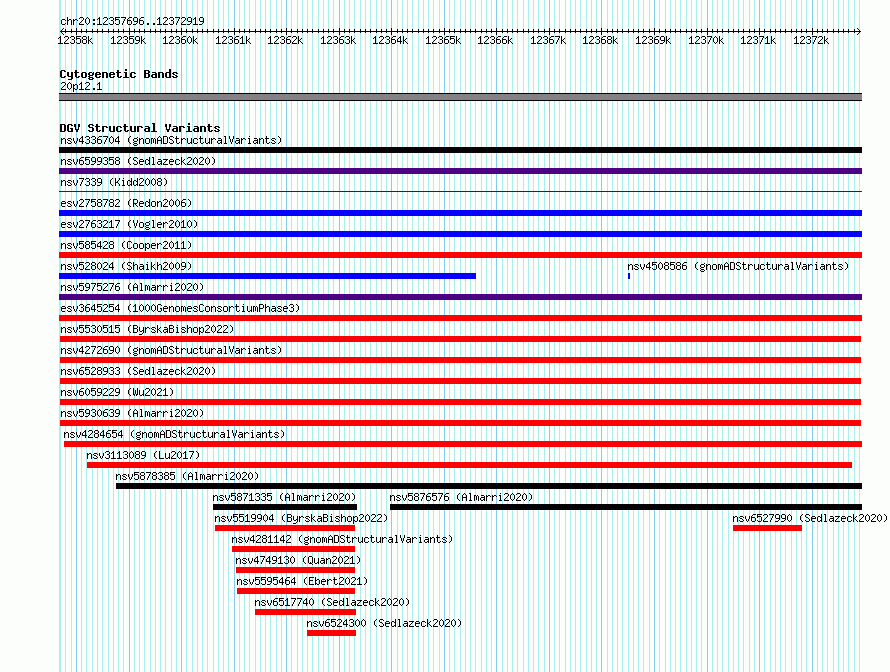The width and height of the screenshot is (890, 672).
Task: Click the black nsv5878385 variant bar
Action: pos(489,486)
